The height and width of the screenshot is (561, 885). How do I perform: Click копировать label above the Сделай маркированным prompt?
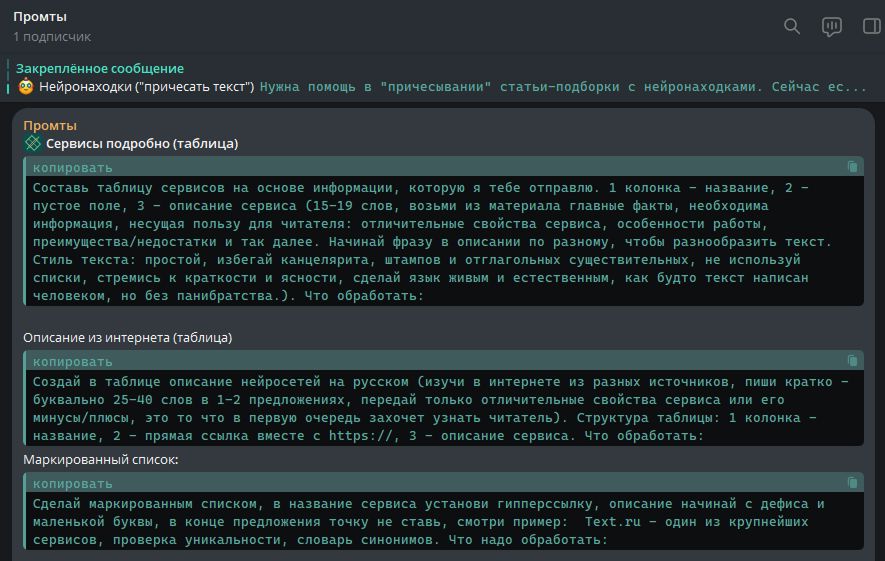click(72, 484)
